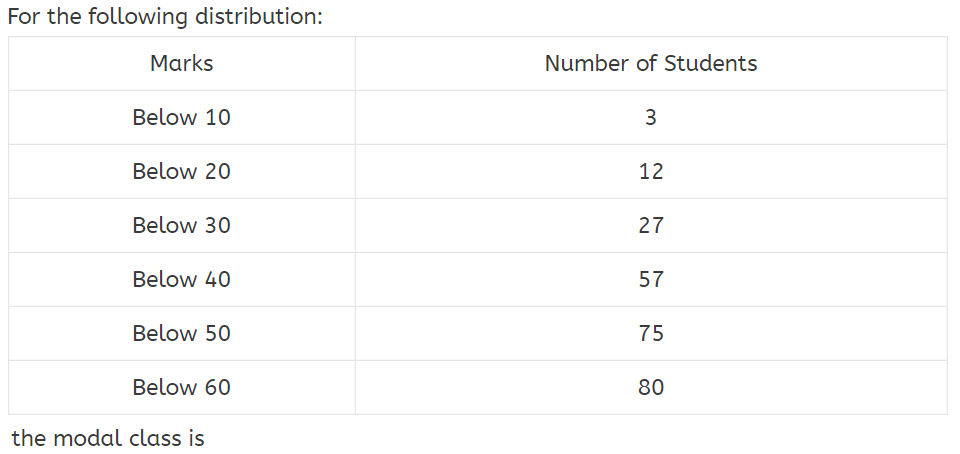
Task: Click the "the modal class is" text
Action: pyautogui.click(x=108, y=438)
